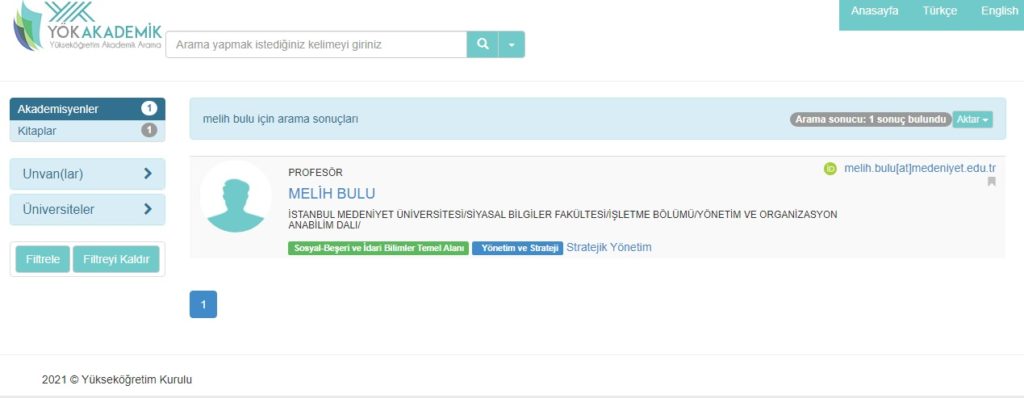Select the Akademisyenler results tab
This screenshot has width=1024, height=398.
point(88,109)
